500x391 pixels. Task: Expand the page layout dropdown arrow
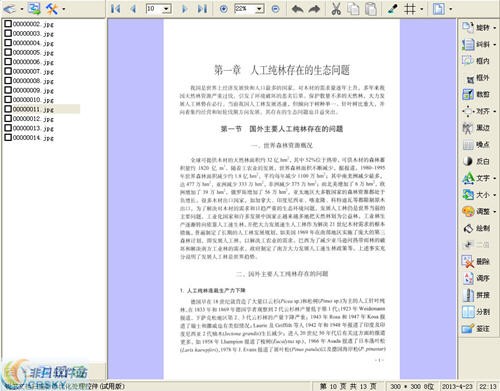(451, 9)
